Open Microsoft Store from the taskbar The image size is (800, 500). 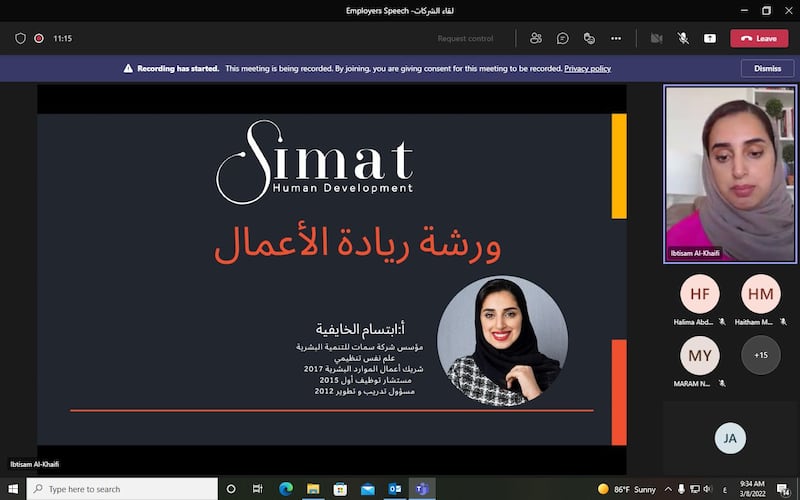pos(340,489)
